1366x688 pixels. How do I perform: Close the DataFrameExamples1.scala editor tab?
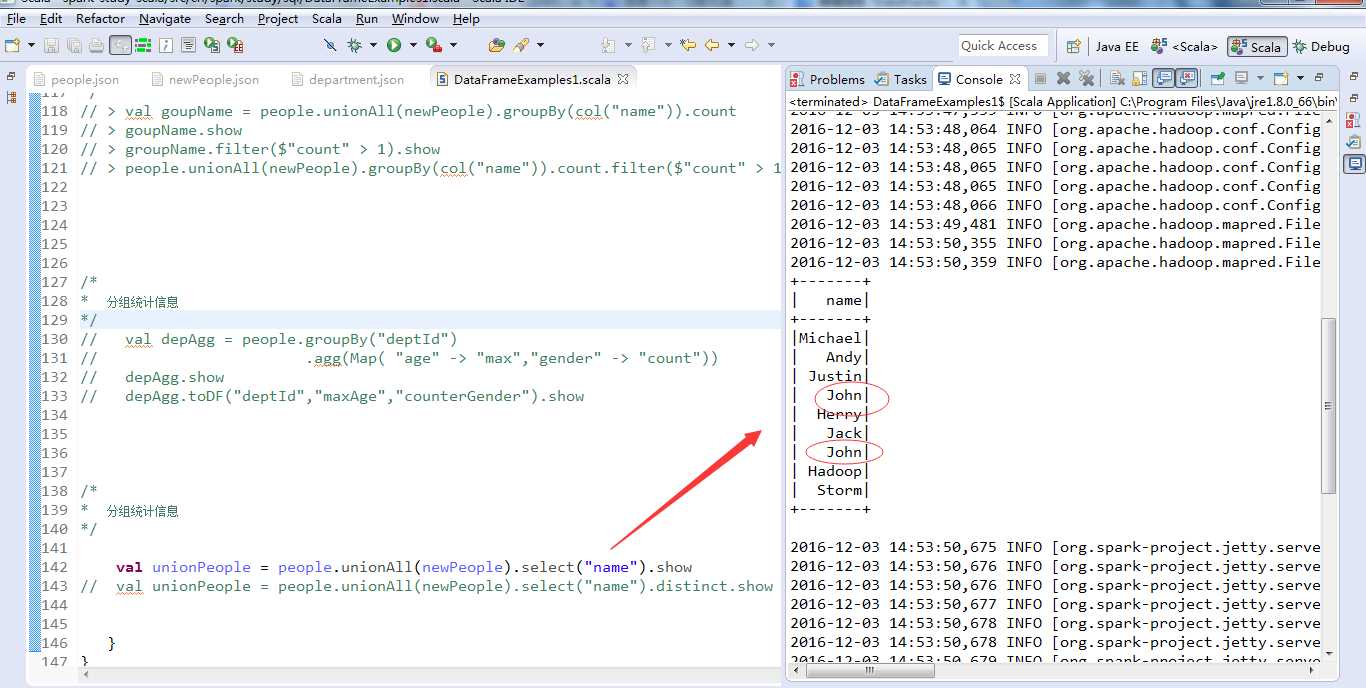623,79
